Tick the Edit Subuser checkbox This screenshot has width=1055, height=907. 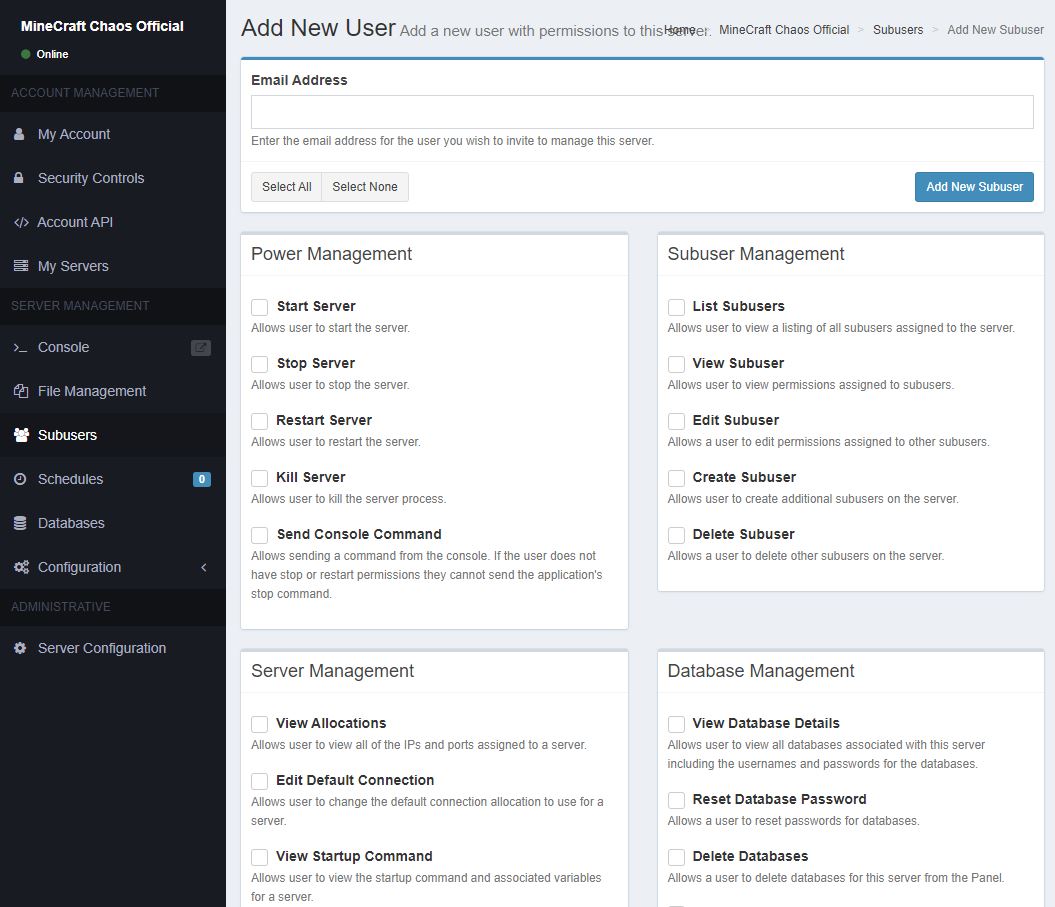click(x=676, y=421)
